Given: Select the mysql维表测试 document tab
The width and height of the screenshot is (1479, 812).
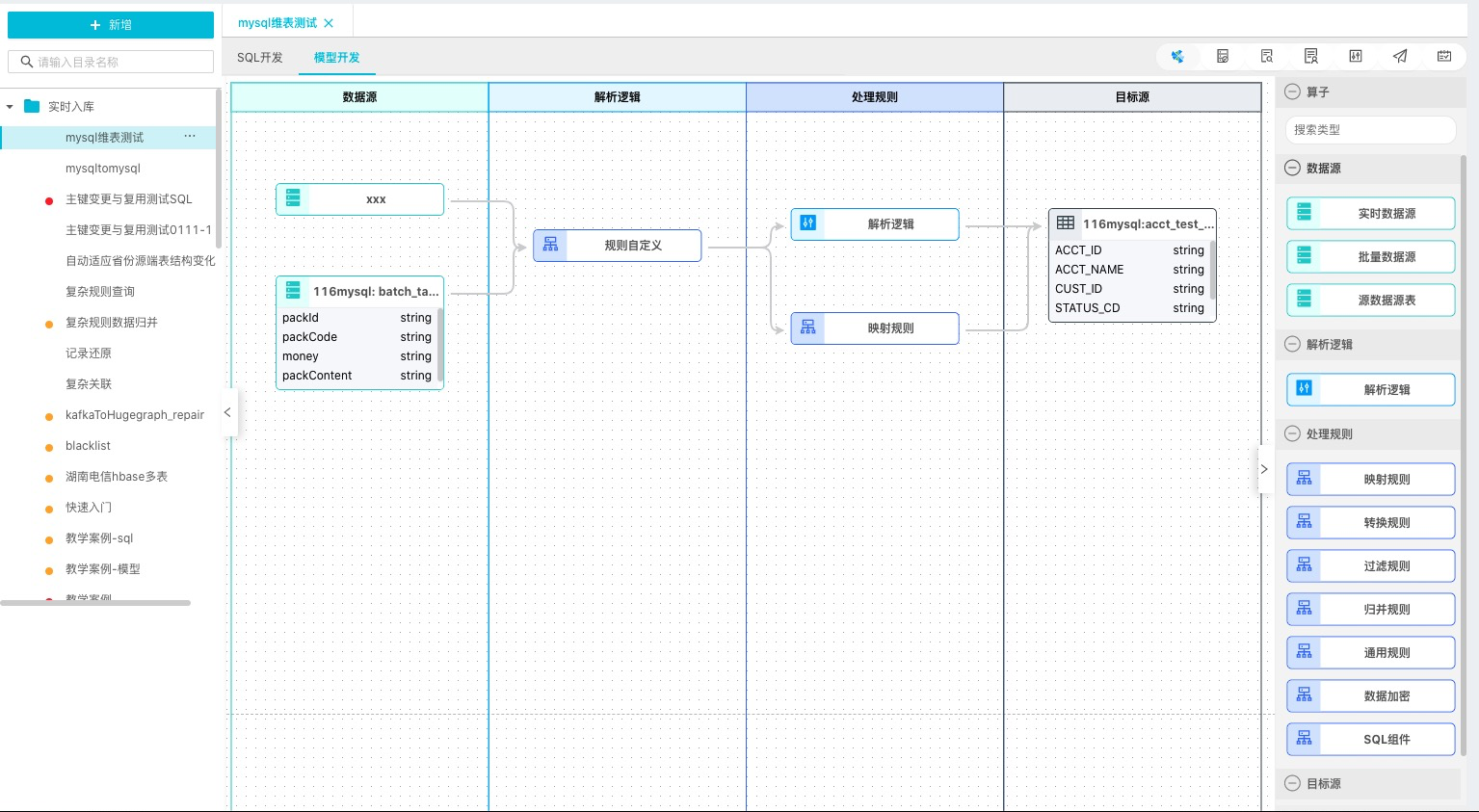Looking at the screenshot, I should 277,23.
